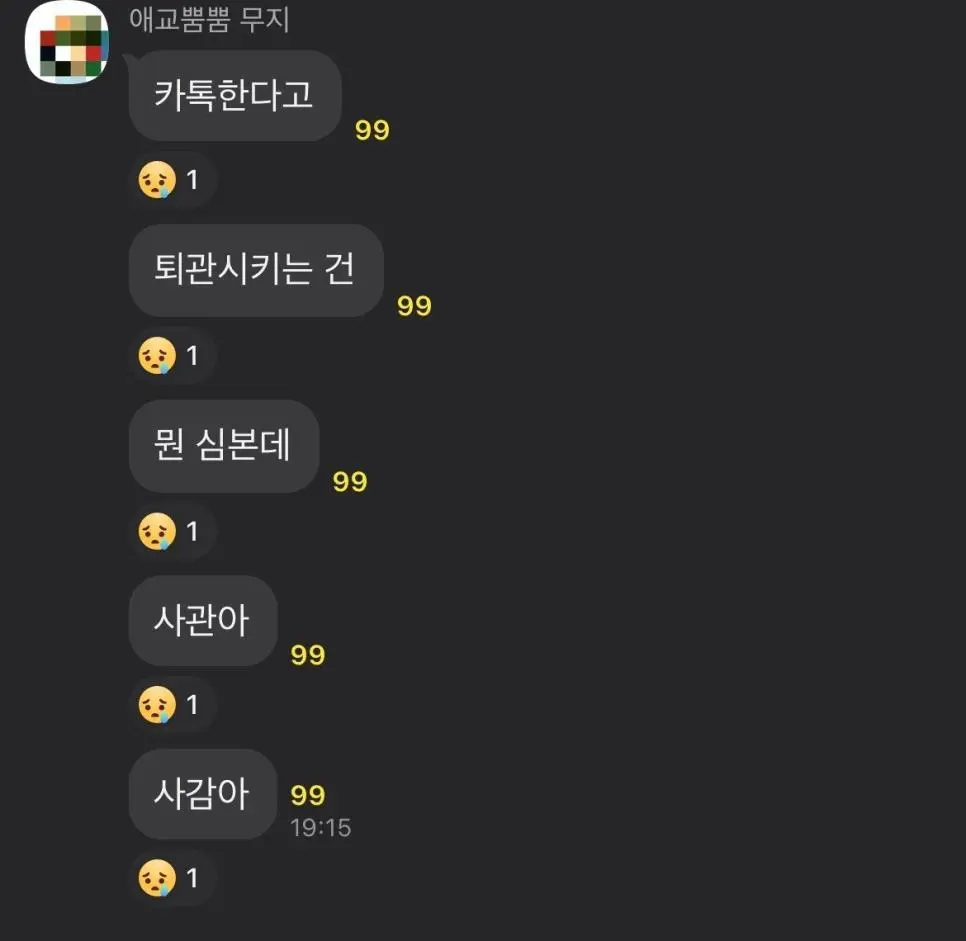Toggle the reaction chip showing count 1 below 사감아
The height and width of the screenshot is (941, 966).
[x=171, y=878]
